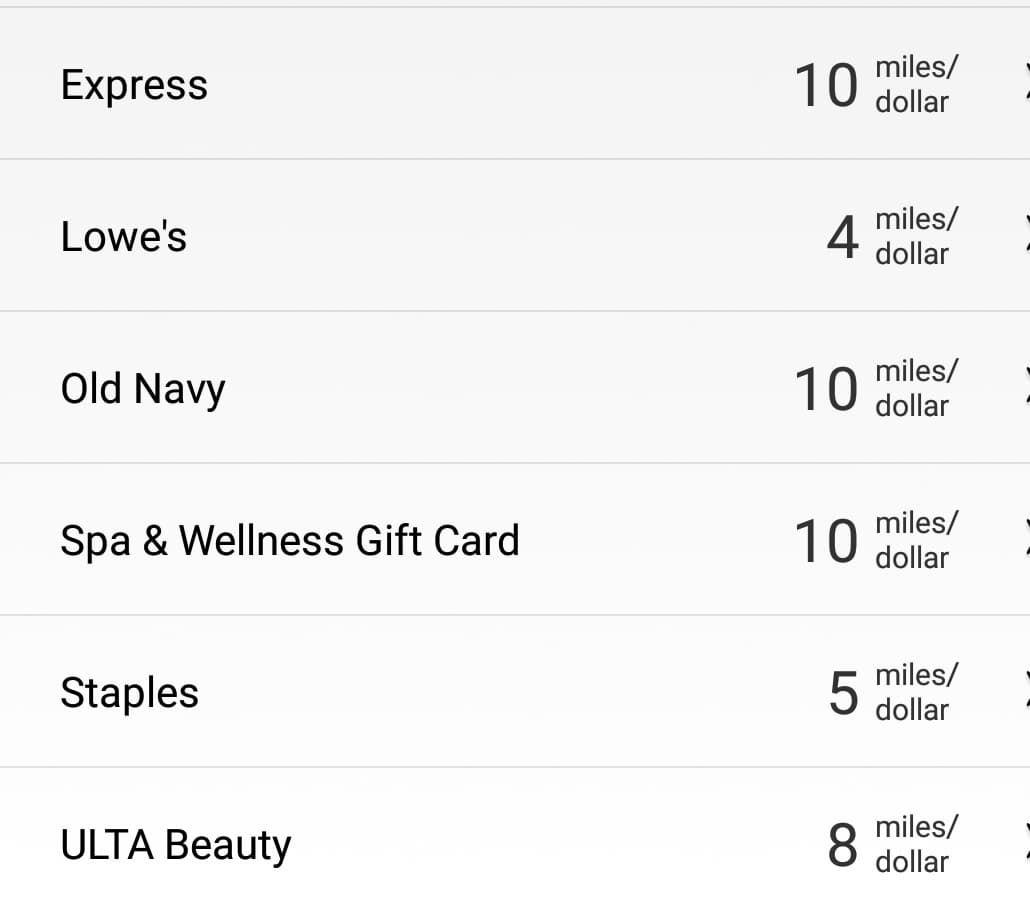Click the miles/dollar label in Staples row
Screen dimensions: 1030x918
(916, 692)
